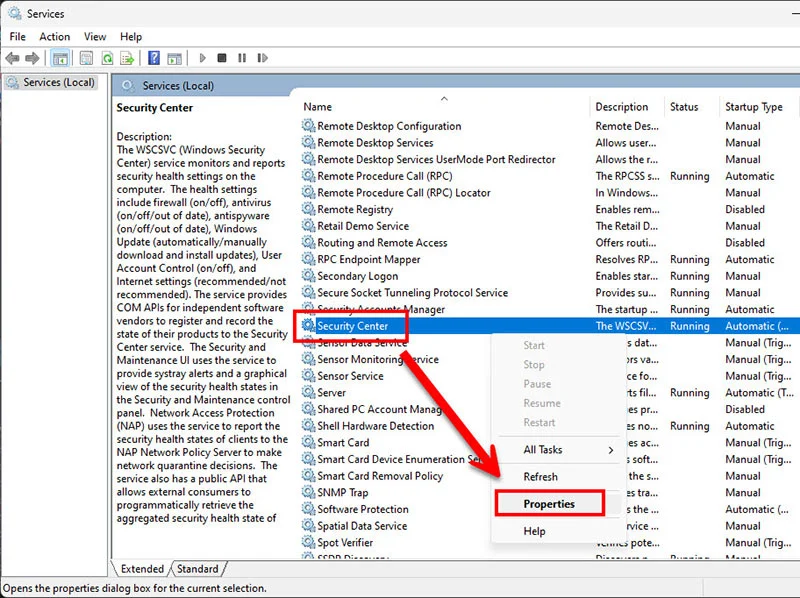Viewport: 800px width, 598px height.
Task: Click gear icon of Shell Hardware Detection
Action: 308,426
